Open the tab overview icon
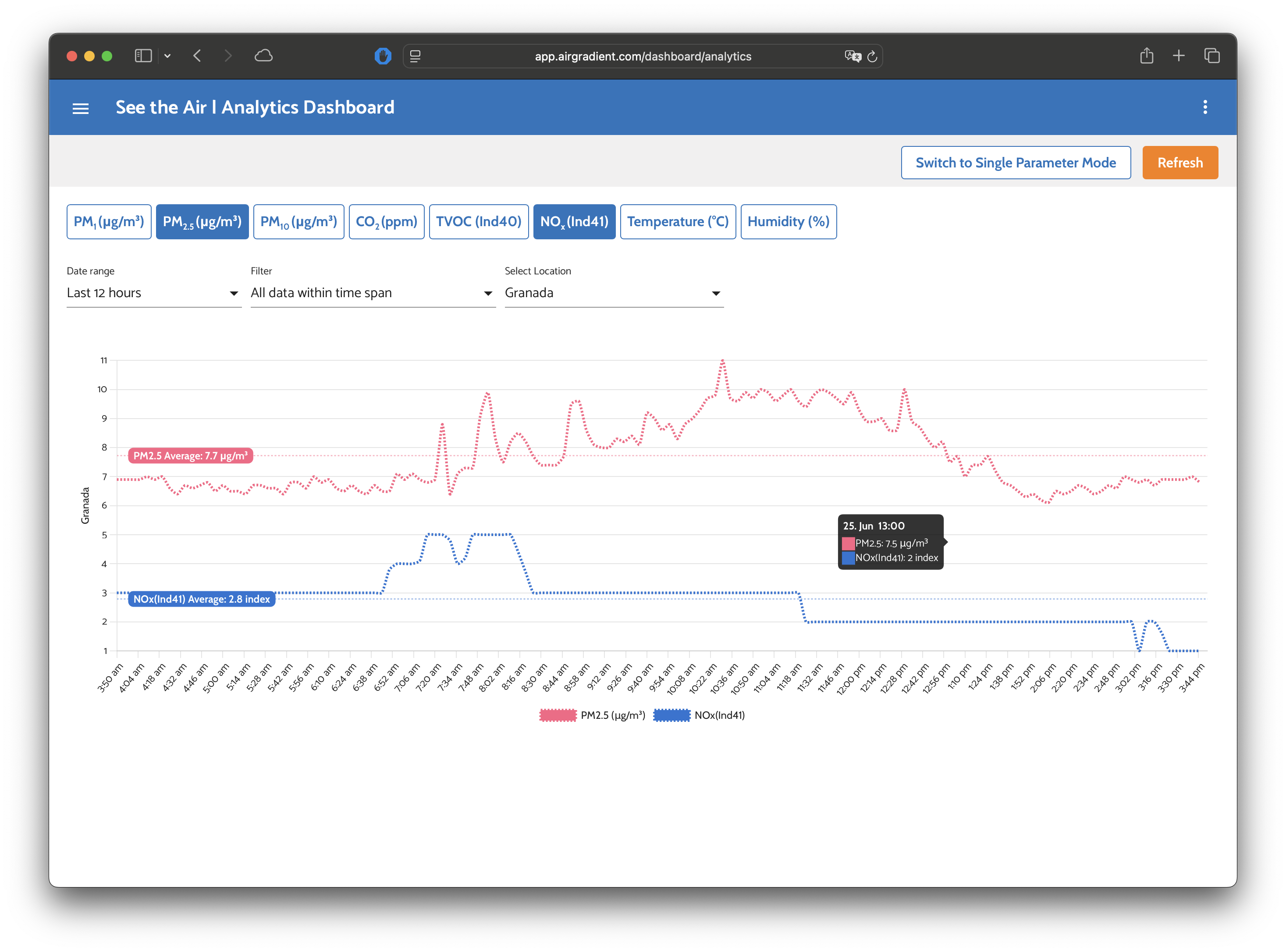Viewport: 1286px width, 952px height. tap(1211, 56)
